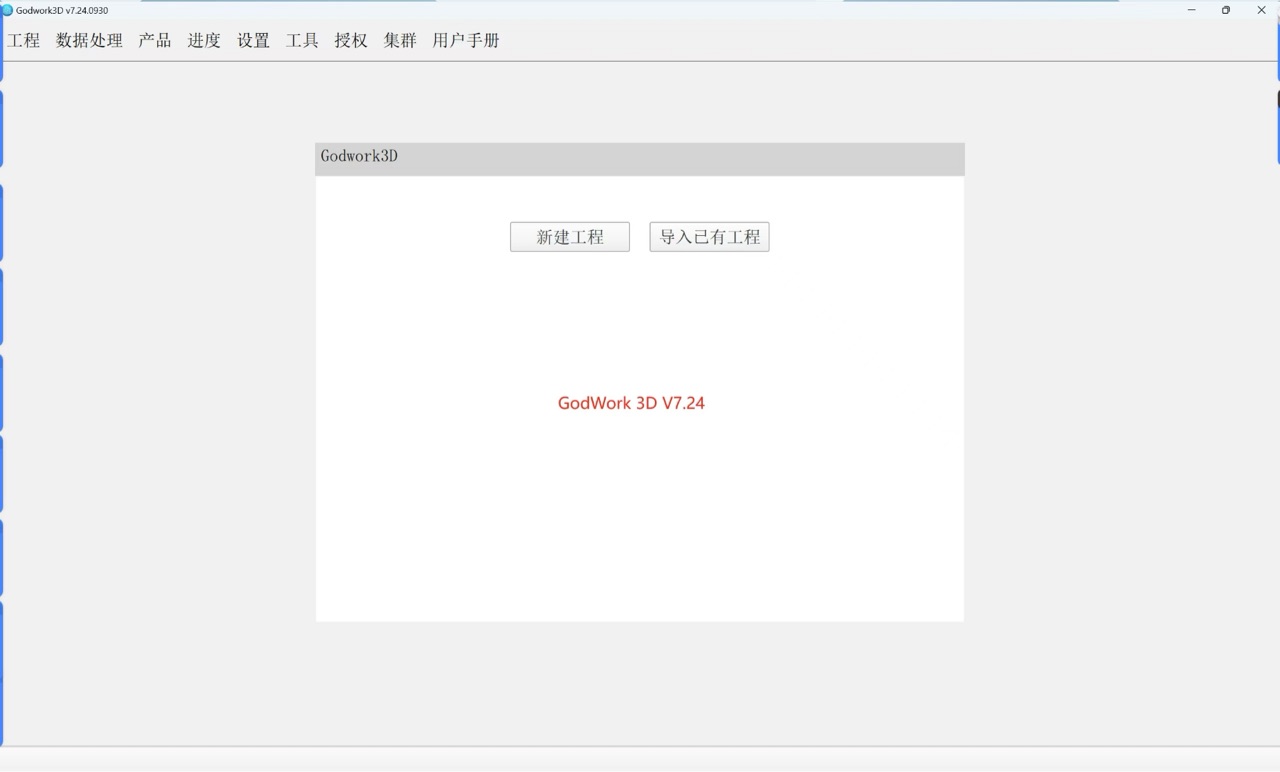This screenshot has height=772, width=1280.
Task: Click the GodWork 3D V7.24 text
Action: tap(631, 403)
